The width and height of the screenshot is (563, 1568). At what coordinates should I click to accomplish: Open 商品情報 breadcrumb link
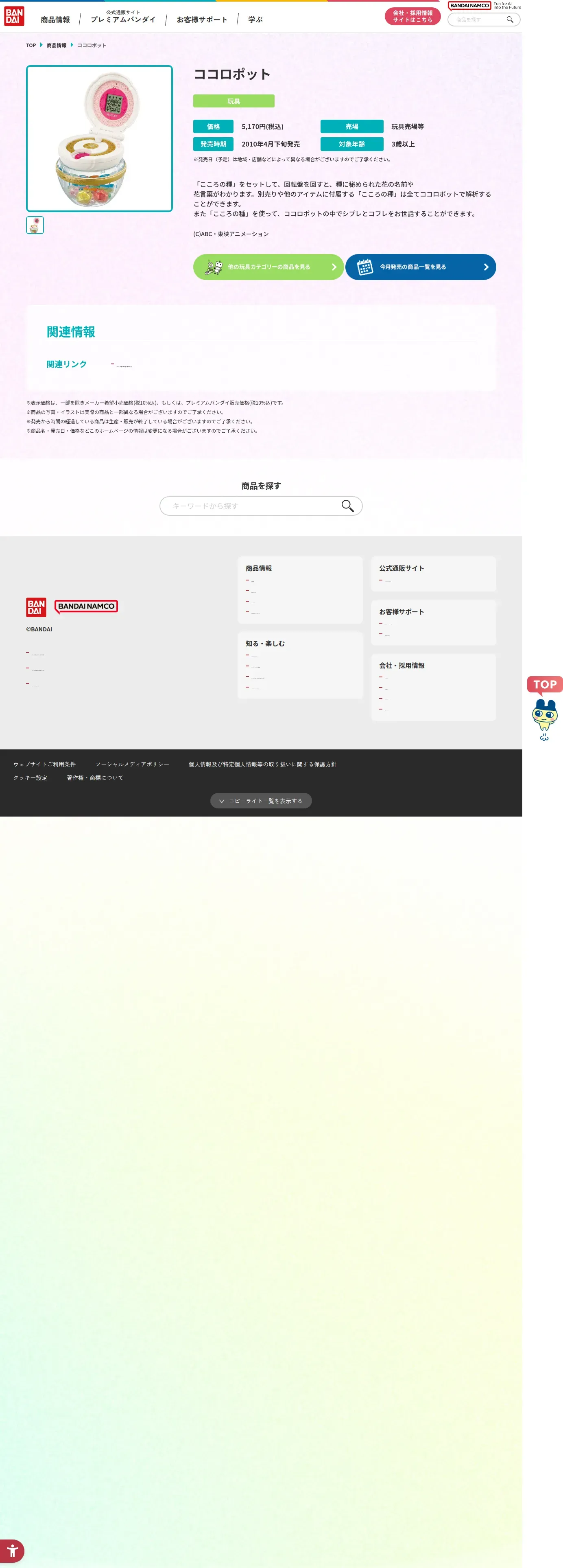coord(57,45)
